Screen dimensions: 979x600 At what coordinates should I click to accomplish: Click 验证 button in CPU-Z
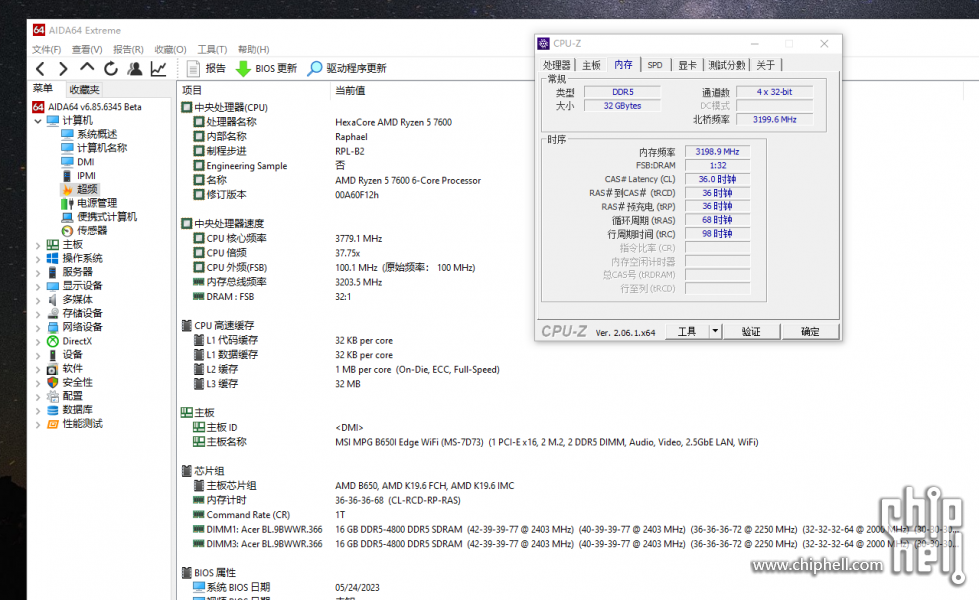751,332
